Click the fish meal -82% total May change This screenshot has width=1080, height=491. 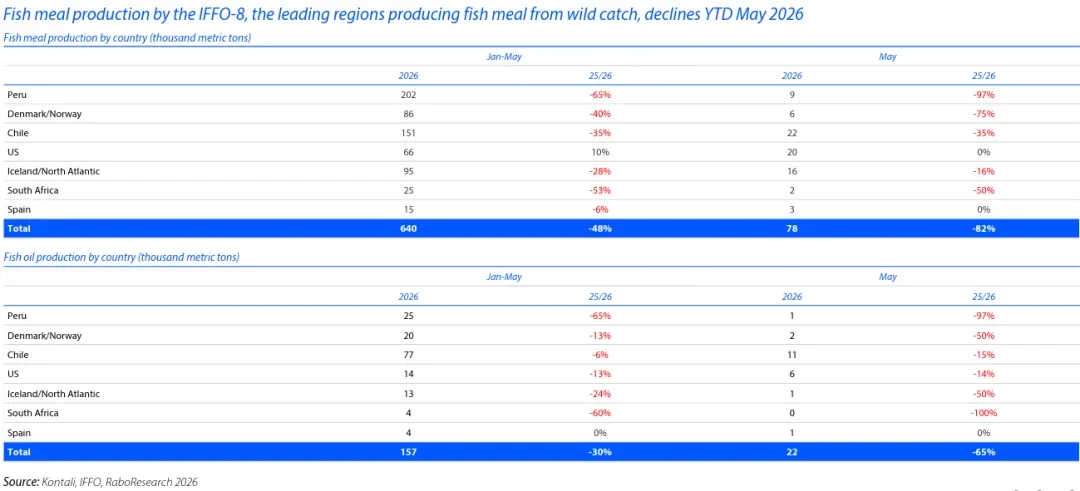984,229
